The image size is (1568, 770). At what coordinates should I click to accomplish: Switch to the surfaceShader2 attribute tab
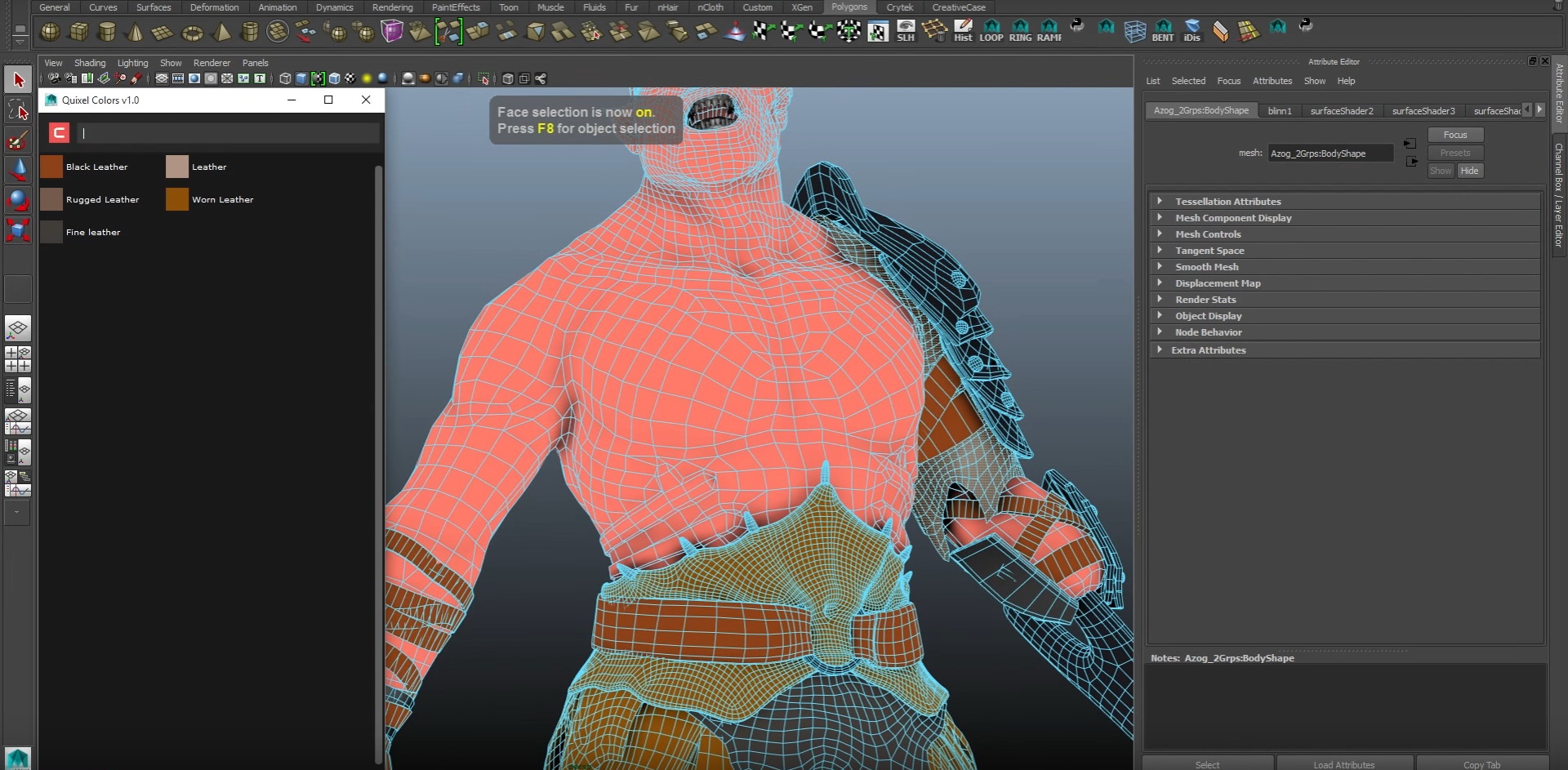tap(1342, 110)
